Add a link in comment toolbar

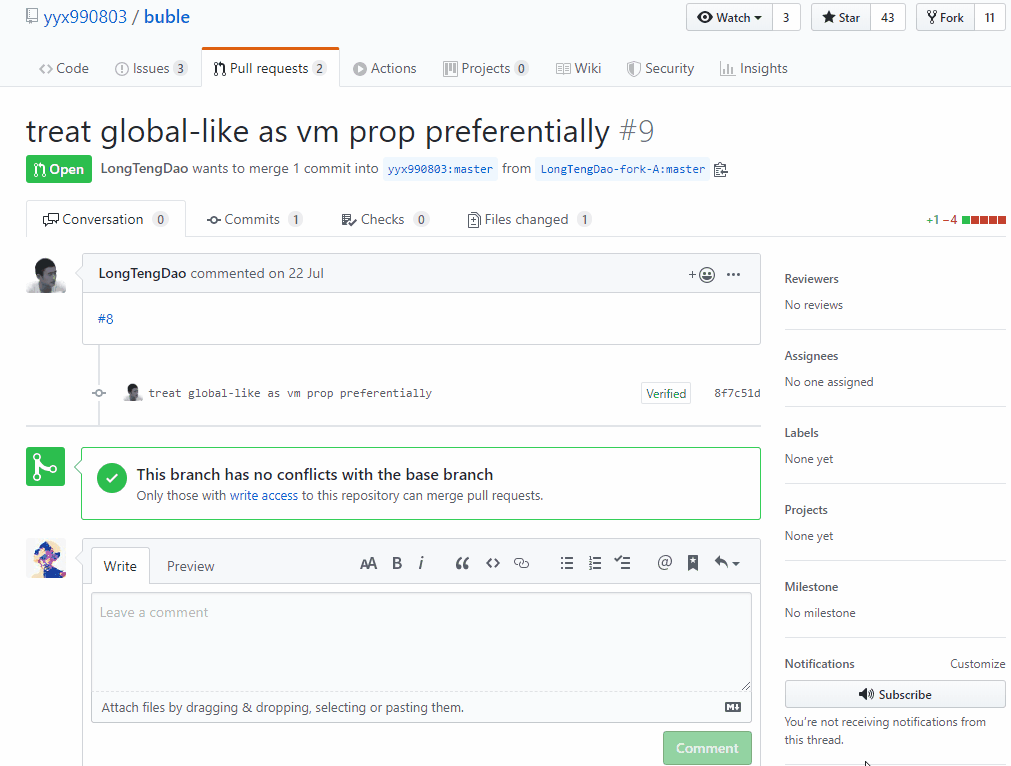tap(521, 564)
